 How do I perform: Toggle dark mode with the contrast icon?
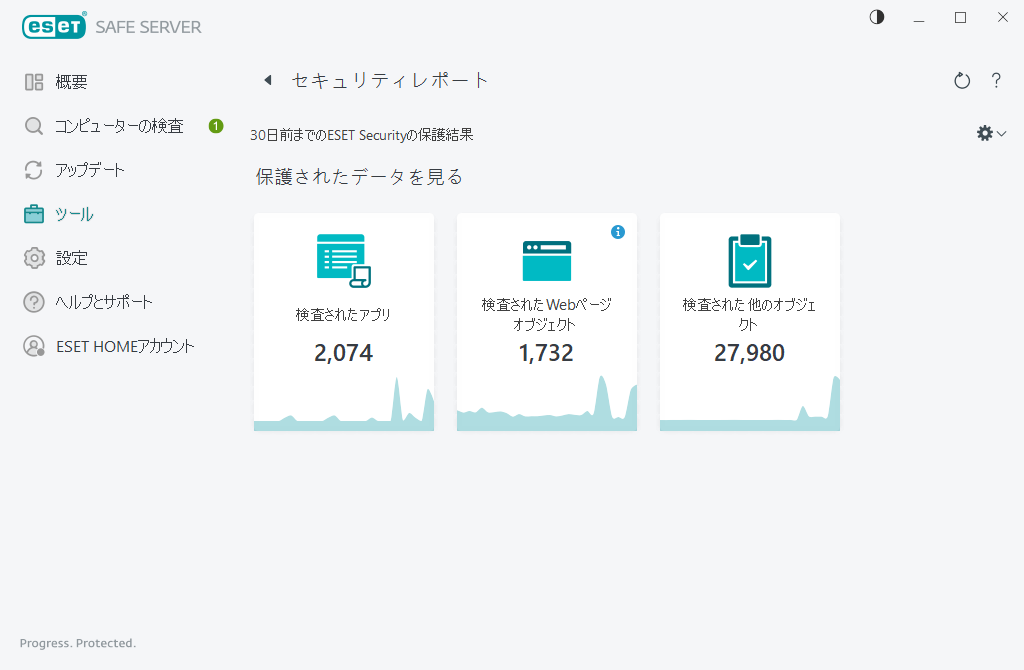tap(876, 17)
